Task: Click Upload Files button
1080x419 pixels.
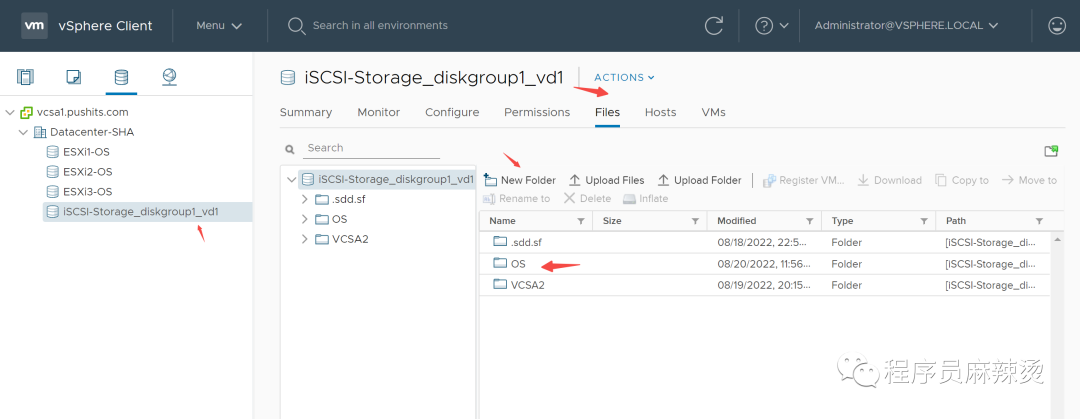Action: [x=607, y=181]
